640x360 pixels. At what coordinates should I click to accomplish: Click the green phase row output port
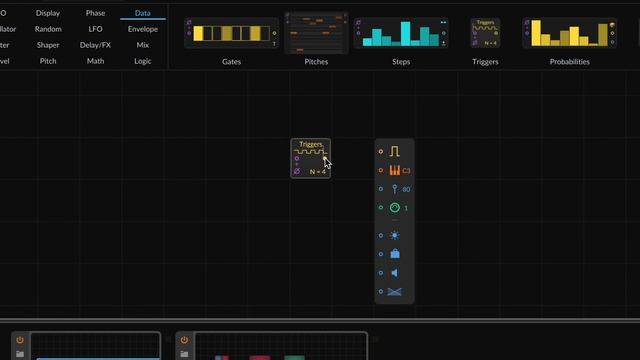point(381,208)
